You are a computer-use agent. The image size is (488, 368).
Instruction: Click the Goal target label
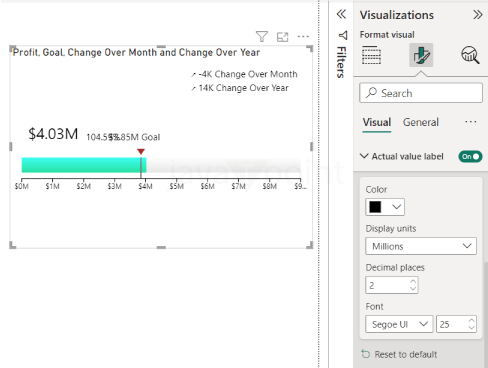tap(135, 137)
